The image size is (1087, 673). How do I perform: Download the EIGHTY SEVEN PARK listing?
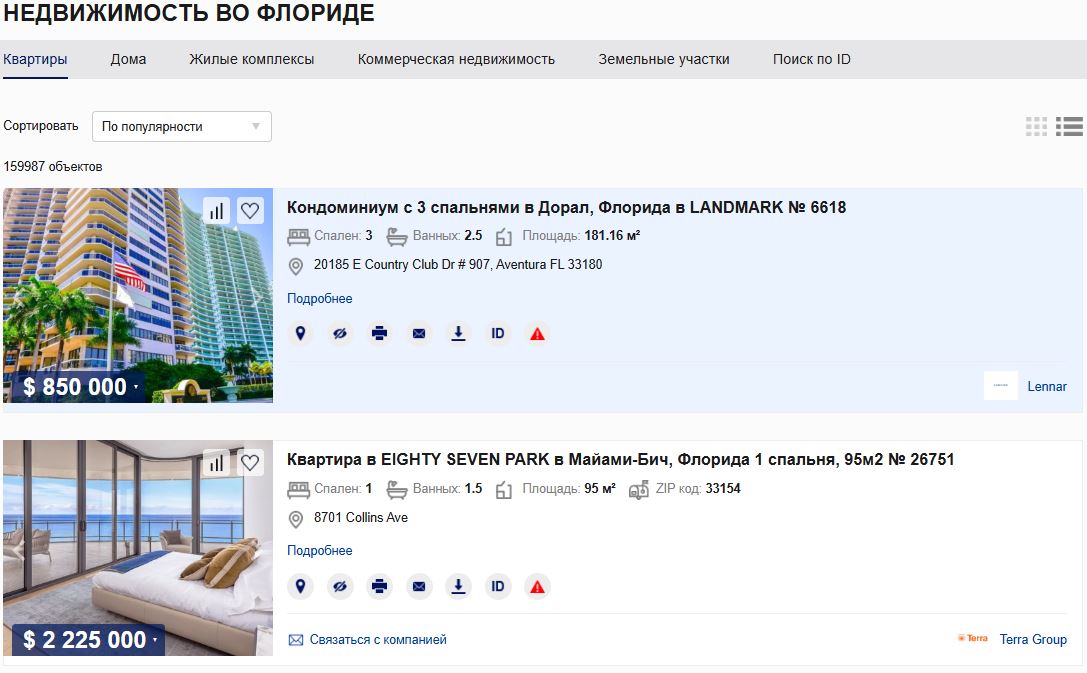tap(458, 587)
